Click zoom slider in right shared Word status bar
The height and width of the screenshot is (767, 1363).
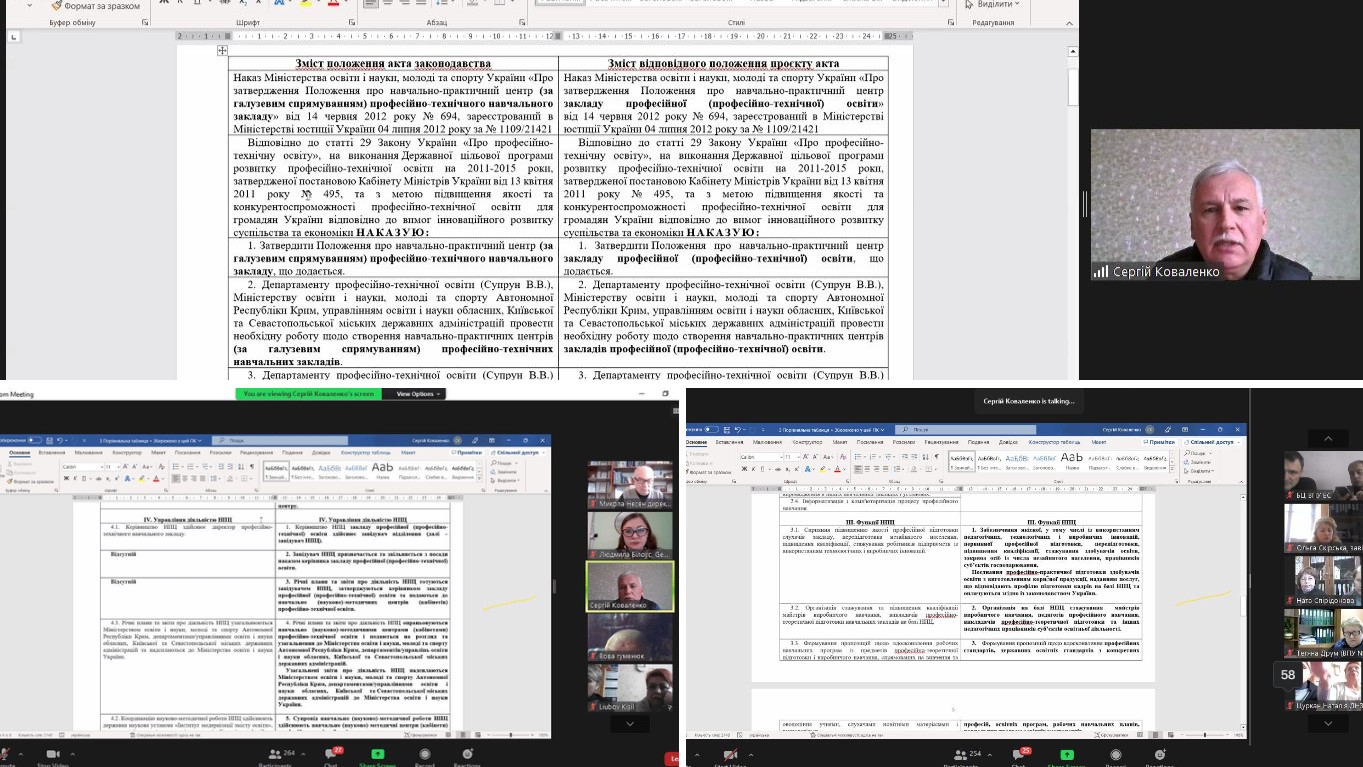coord(1204,735)
